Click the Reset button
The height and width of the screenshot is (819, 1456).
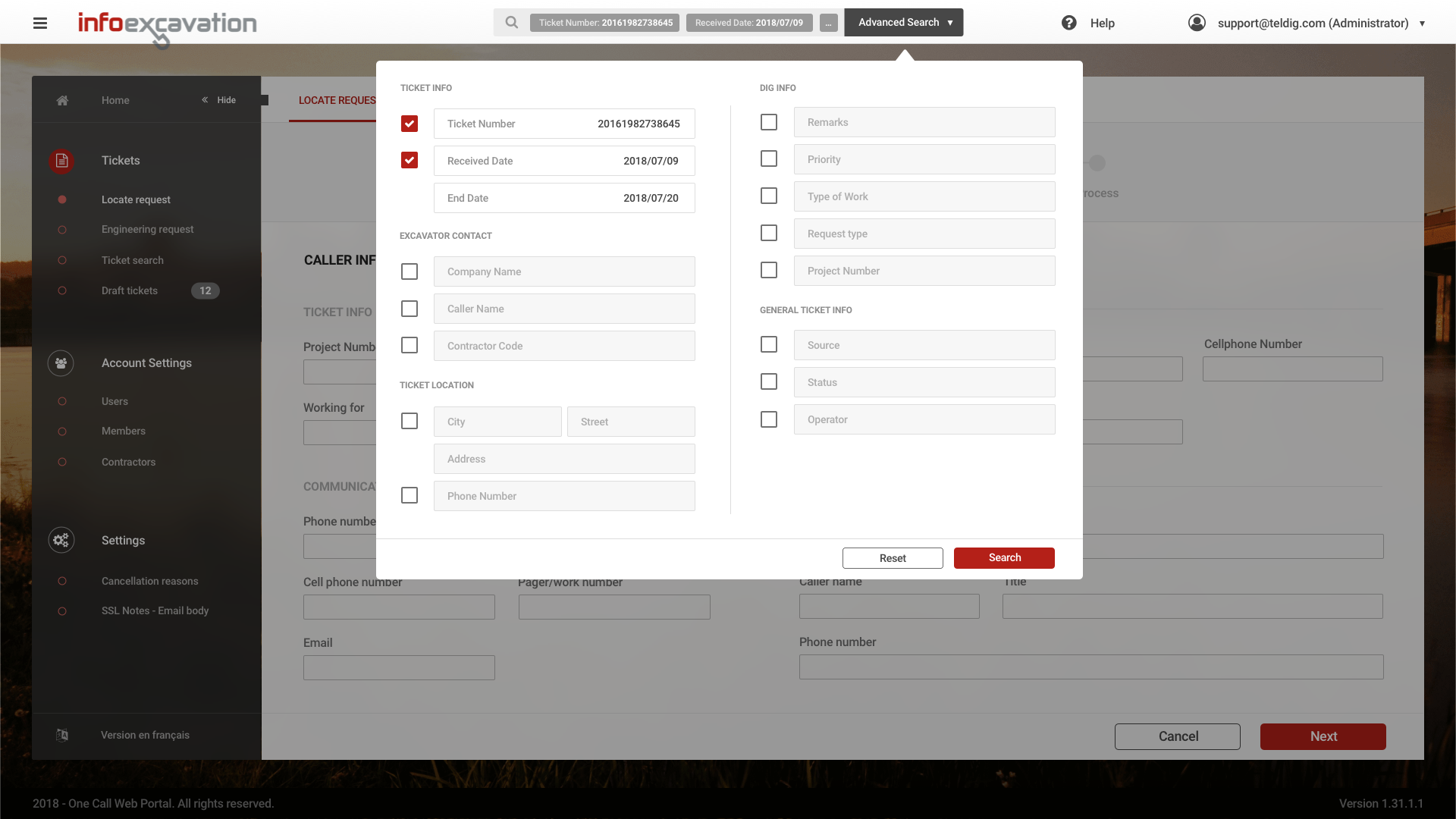click(893, 558)
